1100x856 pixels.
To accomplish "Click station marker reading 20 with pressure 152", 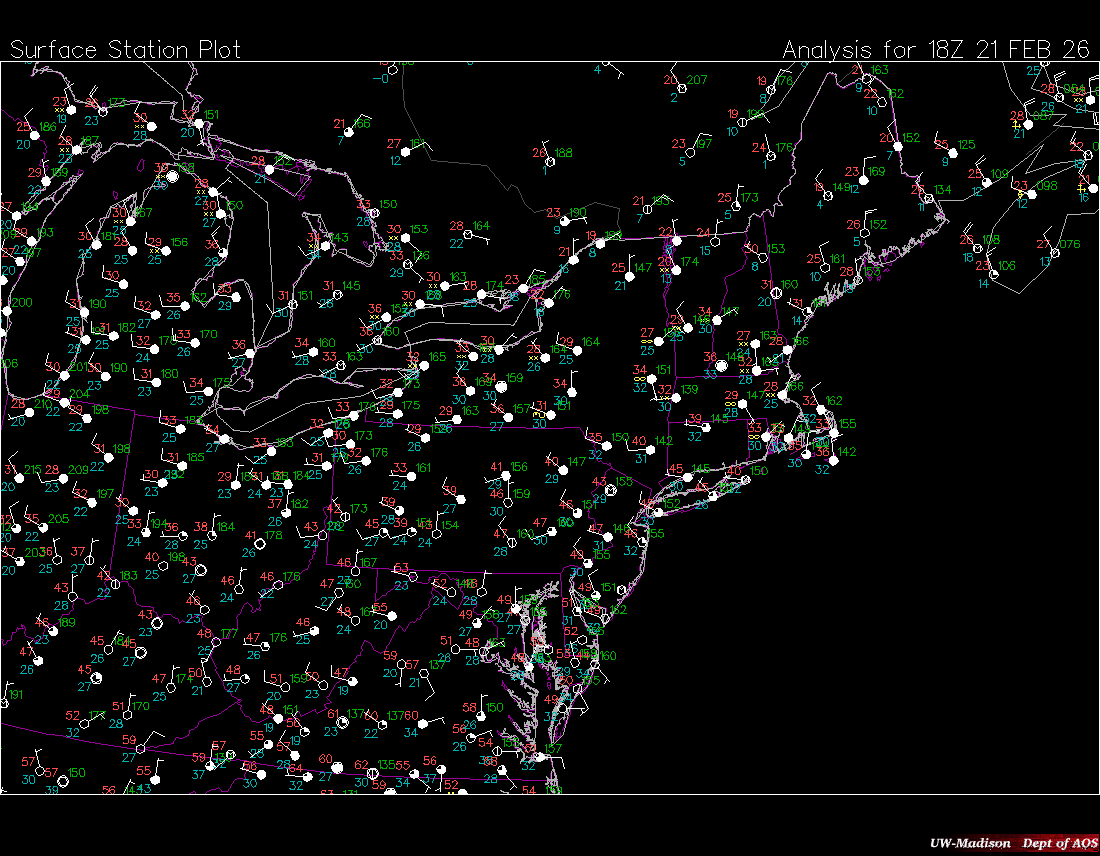I will pos(897,146).
